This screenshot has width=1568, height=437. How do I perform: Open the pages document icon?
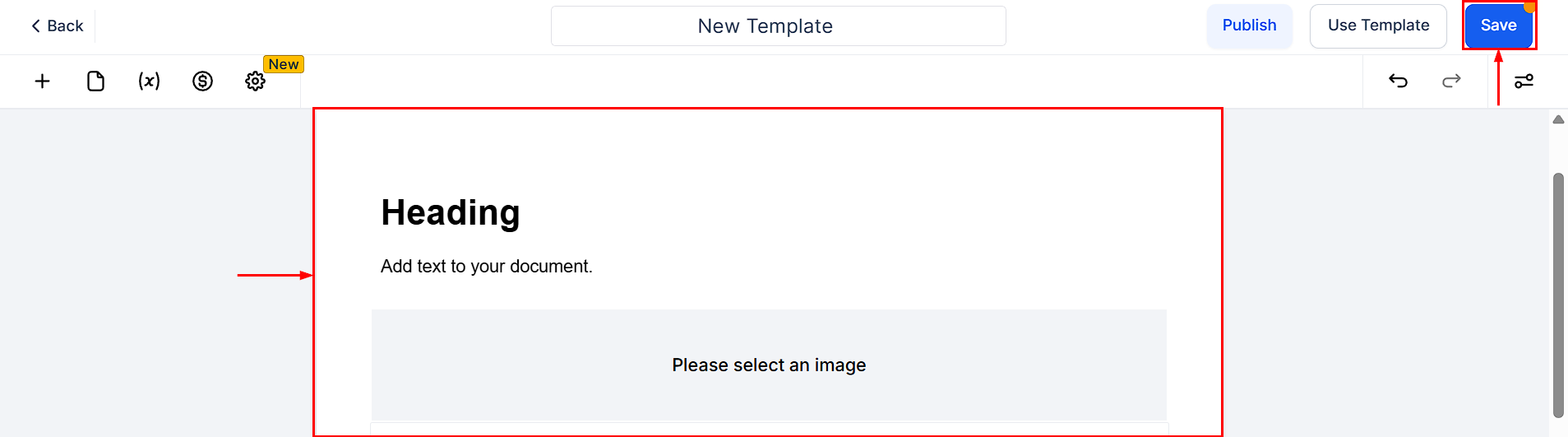pyautogui.click(x=95, y=81)
